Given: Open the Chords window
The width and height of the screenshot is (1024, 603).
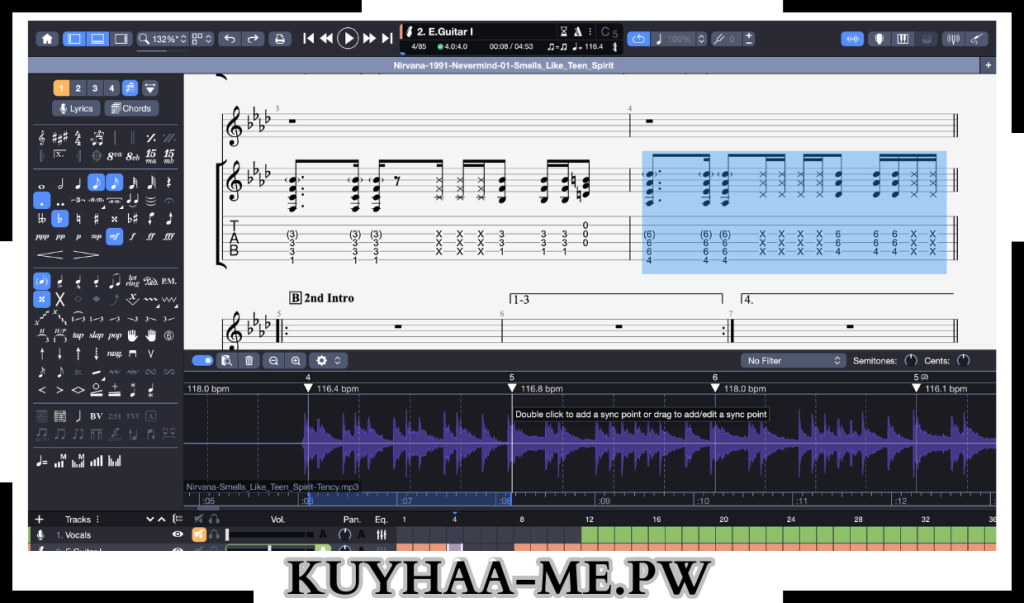Looking at the screenshot, I should [x=132, y=108].
